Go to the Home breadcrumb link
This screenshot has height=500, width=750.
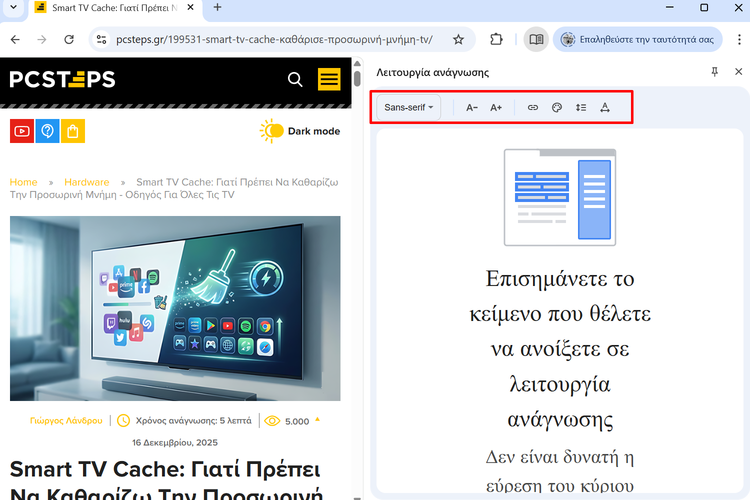(23, 182)
